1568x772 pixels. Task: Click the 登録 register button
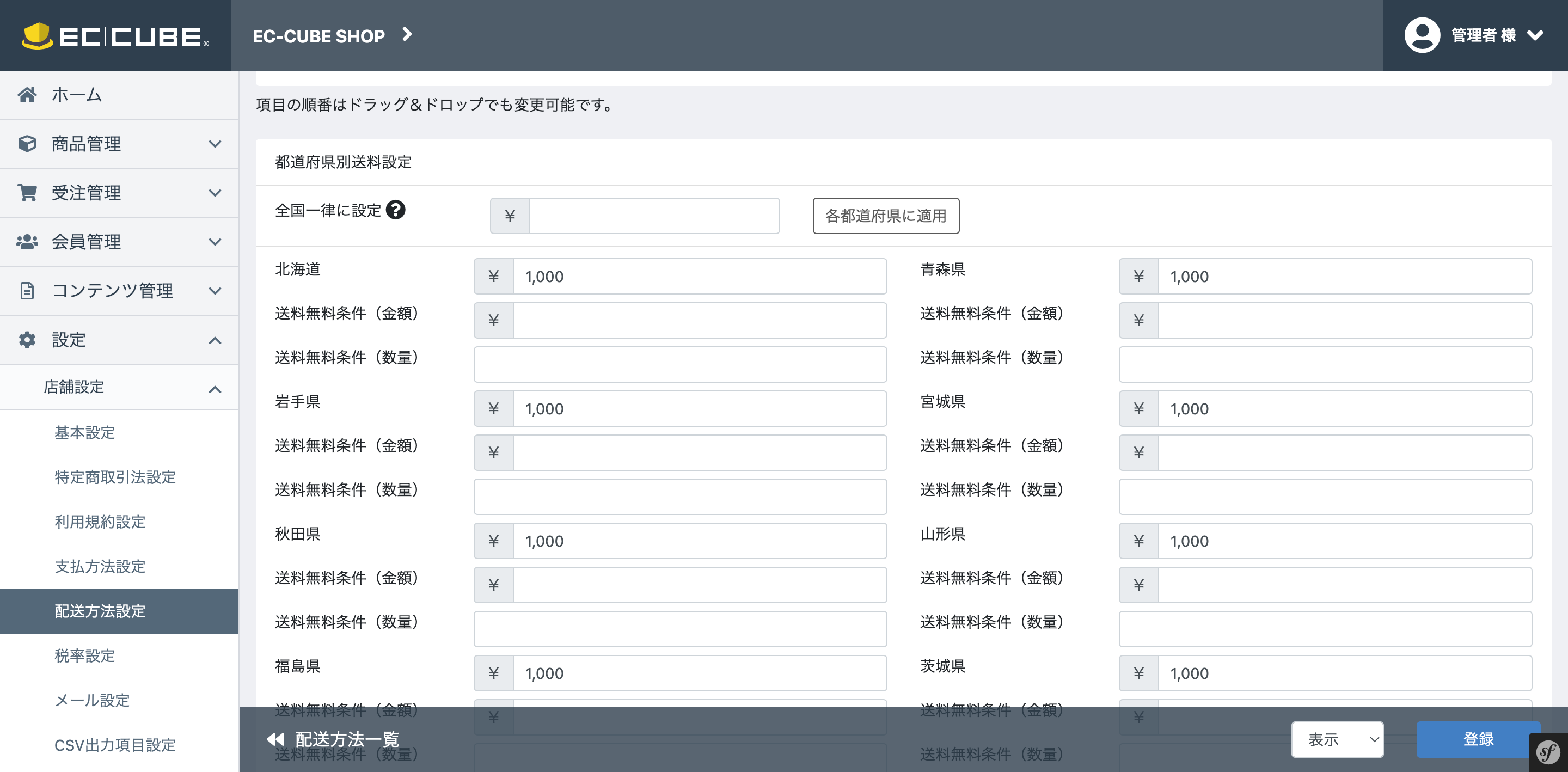tap(1478, 739)
